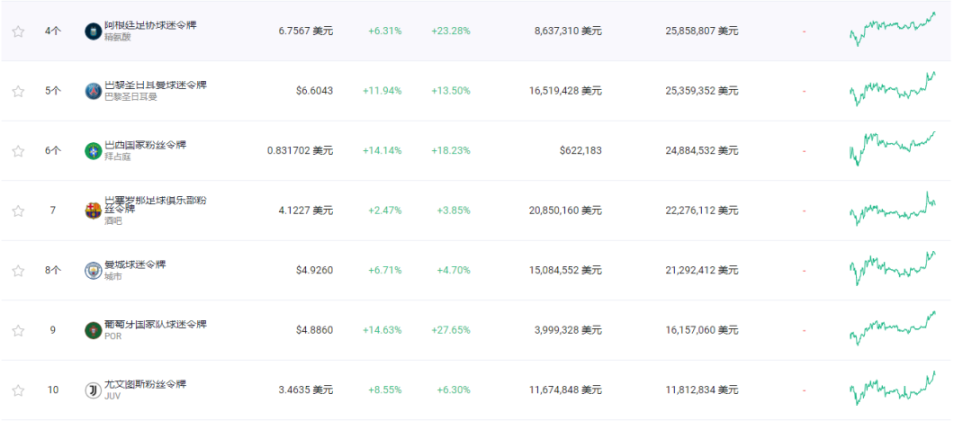Open the 尤文图斯粉丝令牌 token page
The width and height of the screenshot is (972, 421).
click(x=145, y=384)
